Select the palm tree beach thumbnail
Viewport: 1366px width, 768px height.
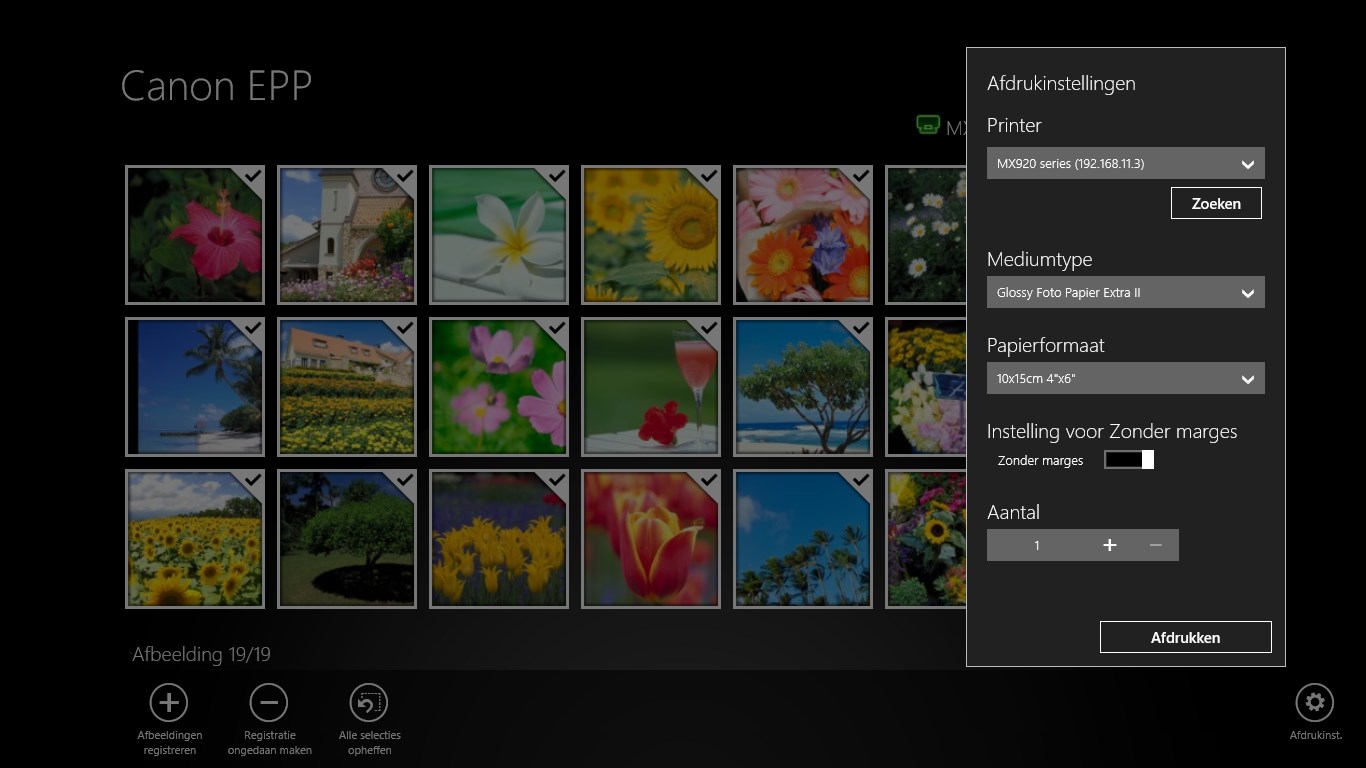point(195,387)
